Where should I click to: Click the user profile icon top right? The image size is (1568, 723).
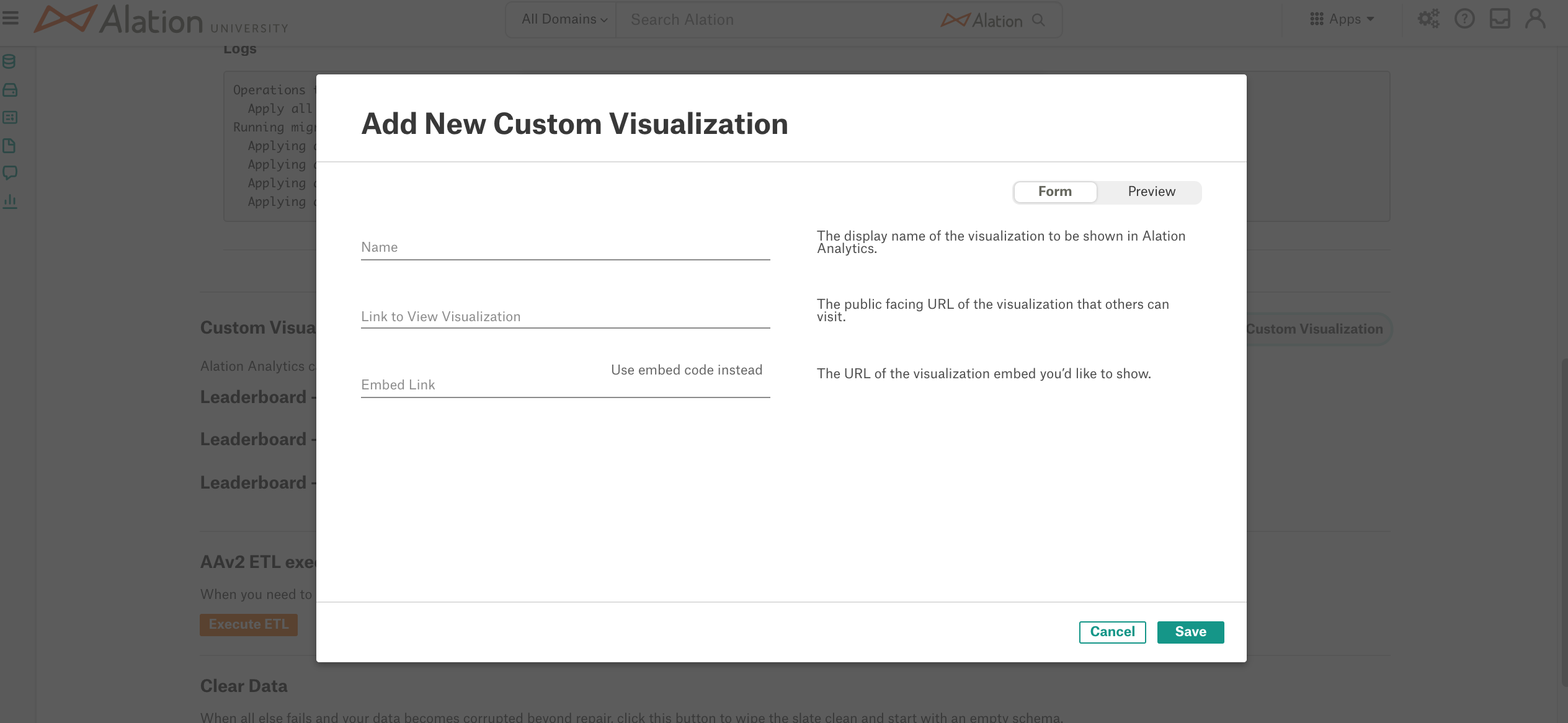point(1535,18)
